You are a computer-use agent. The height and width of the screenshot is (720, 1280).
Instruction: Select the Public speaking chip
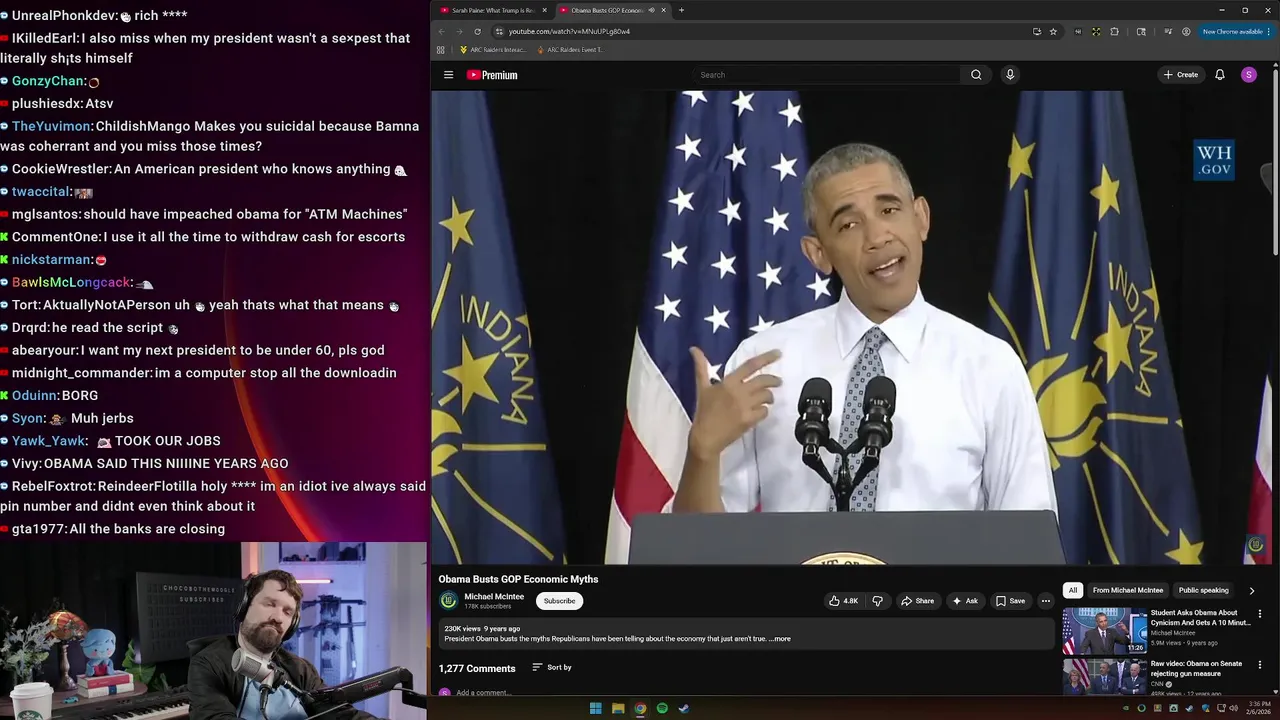click(x=1203, y=590)
